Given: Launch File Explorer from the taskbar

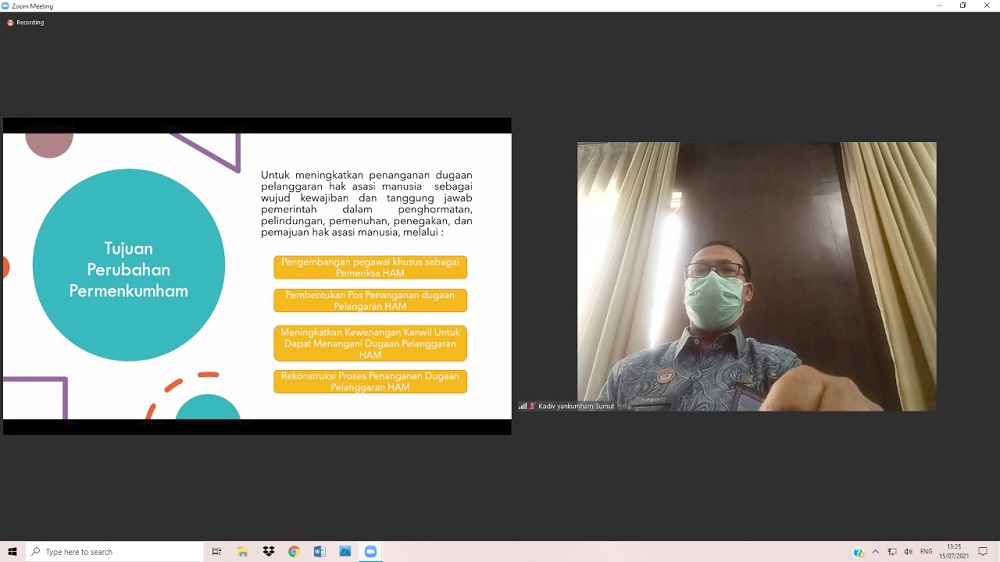Looking at the screenshot, I should pyautogui.click(x=242, y=551).
